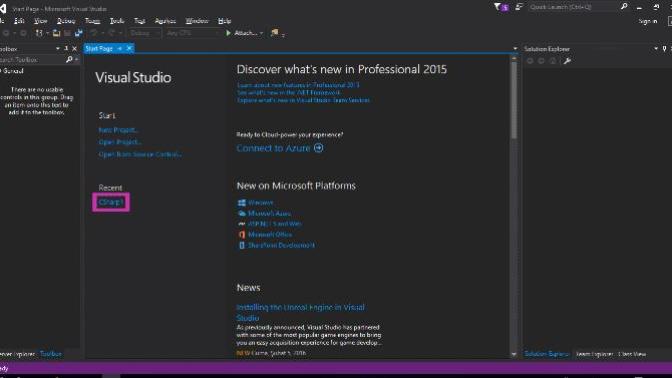
Task: Click the Find in Files toolbar icon
Action: click(275, 33)
